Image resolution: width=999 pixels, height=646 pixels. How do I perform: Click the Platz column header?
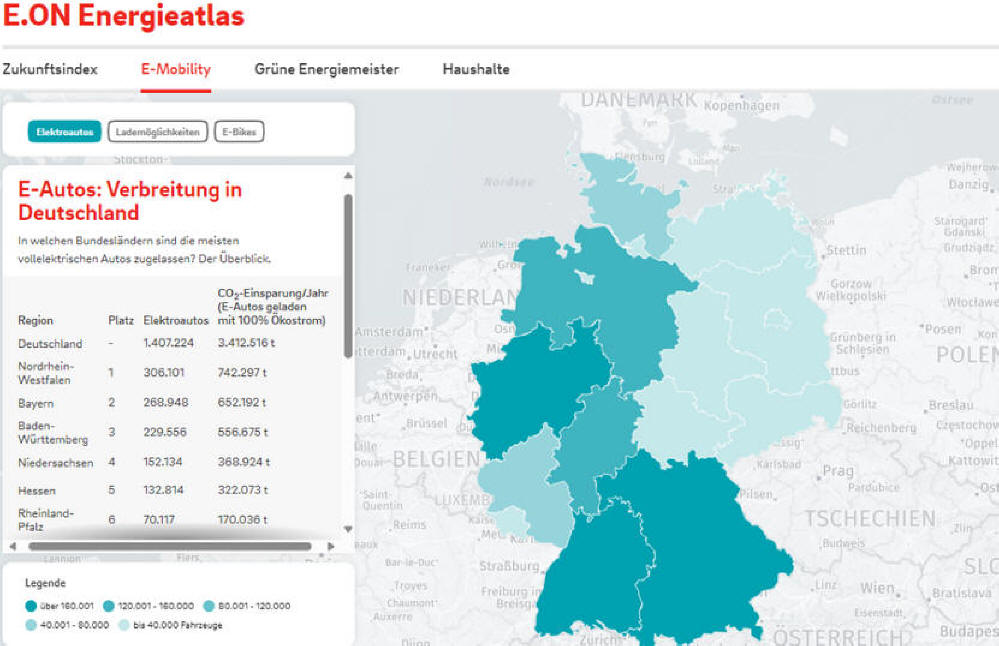point(121,320)
